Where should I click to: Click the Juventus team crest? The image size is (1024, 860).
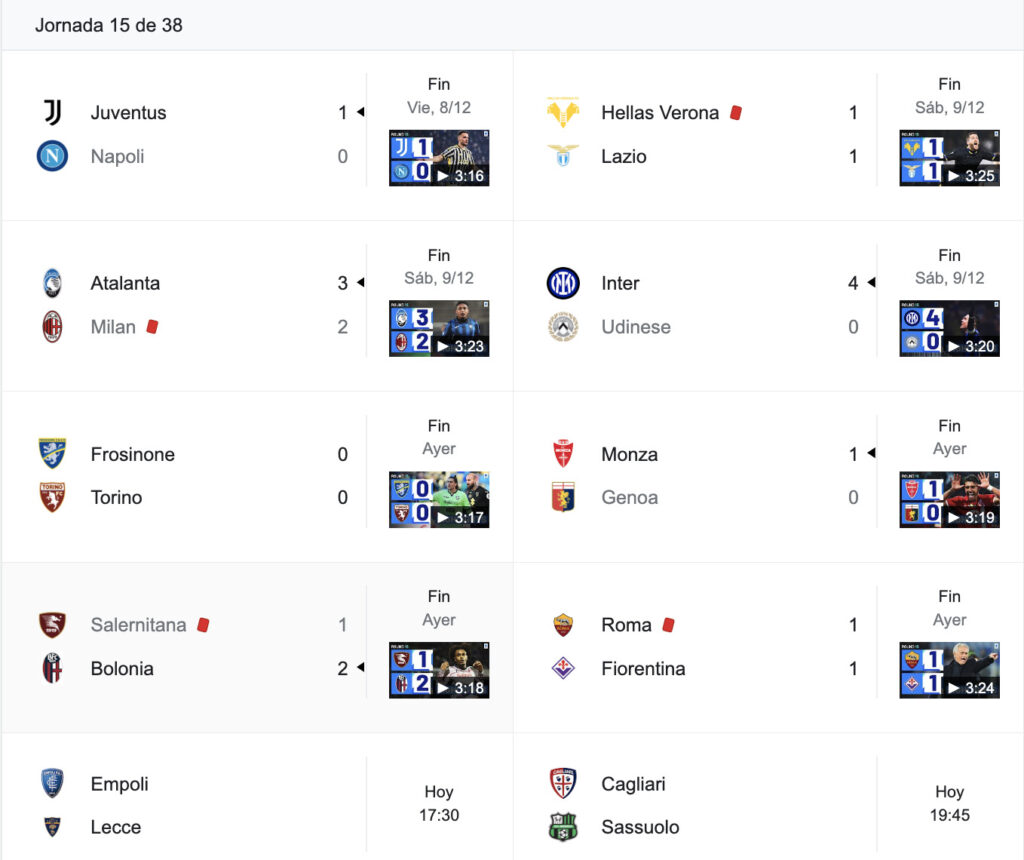(x=52, y=112)
